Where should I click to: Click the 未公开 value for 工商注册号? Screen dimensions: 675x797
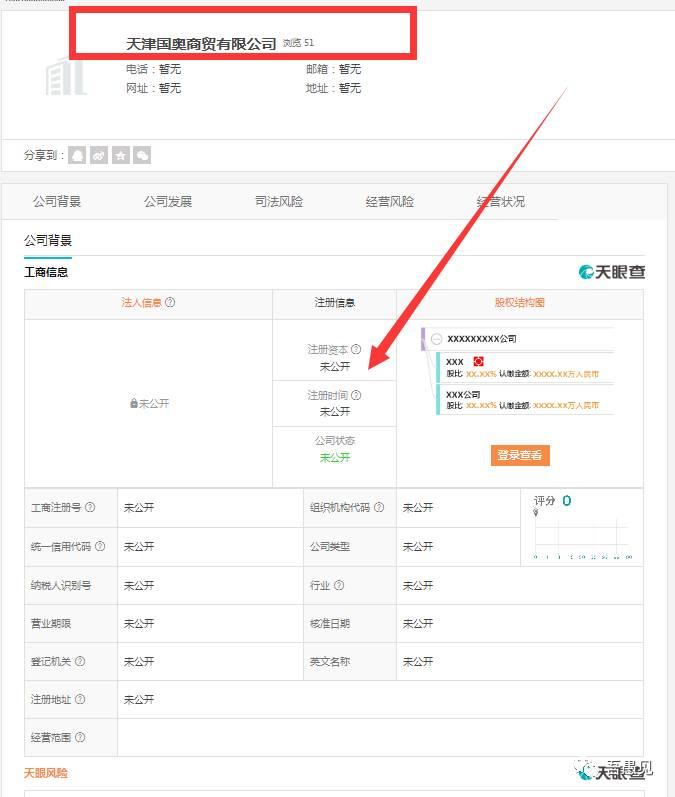coord(139,507)
